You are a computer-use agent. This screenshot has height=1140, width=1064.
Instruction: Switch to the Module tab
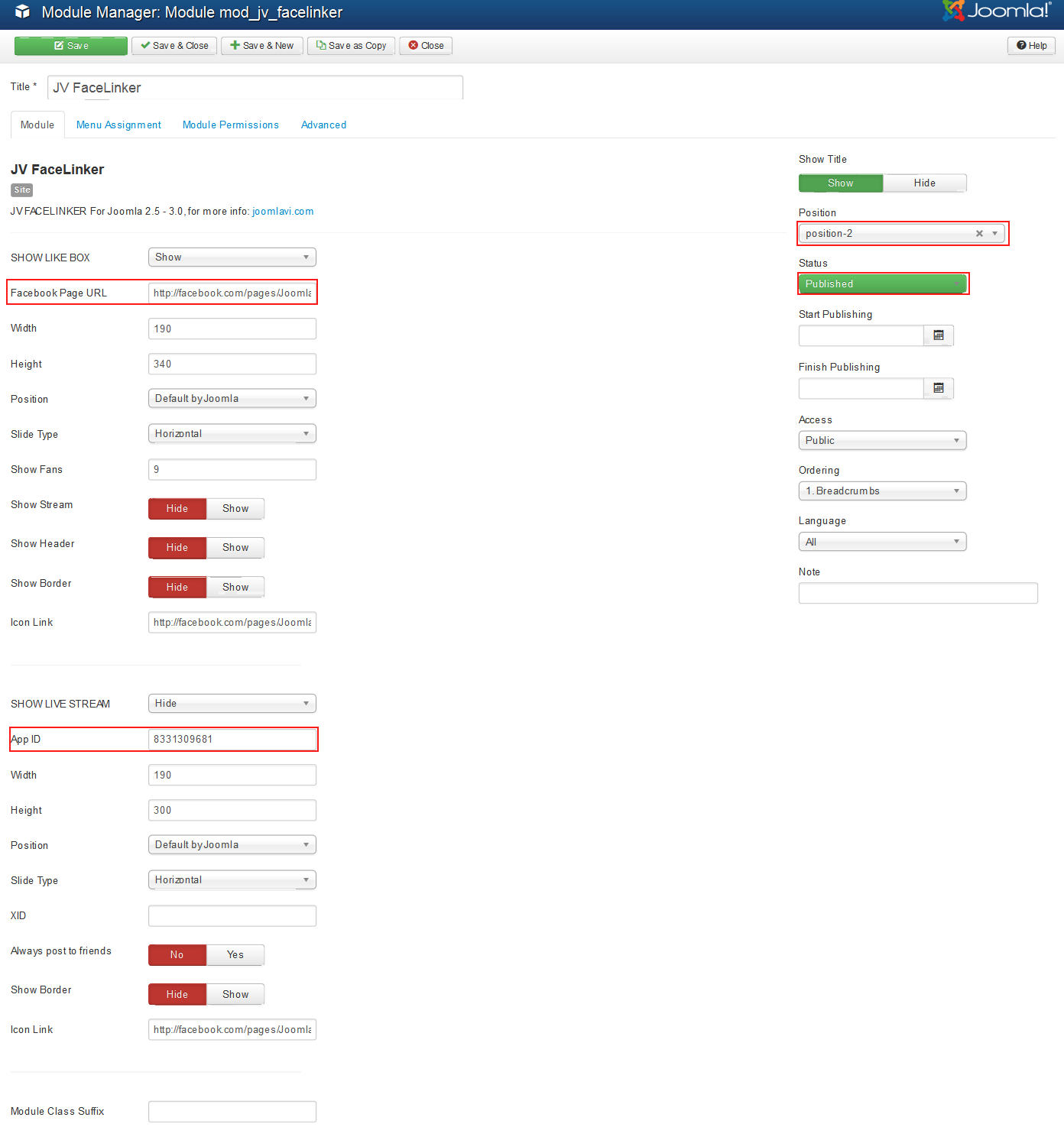[x=37, y=125]
